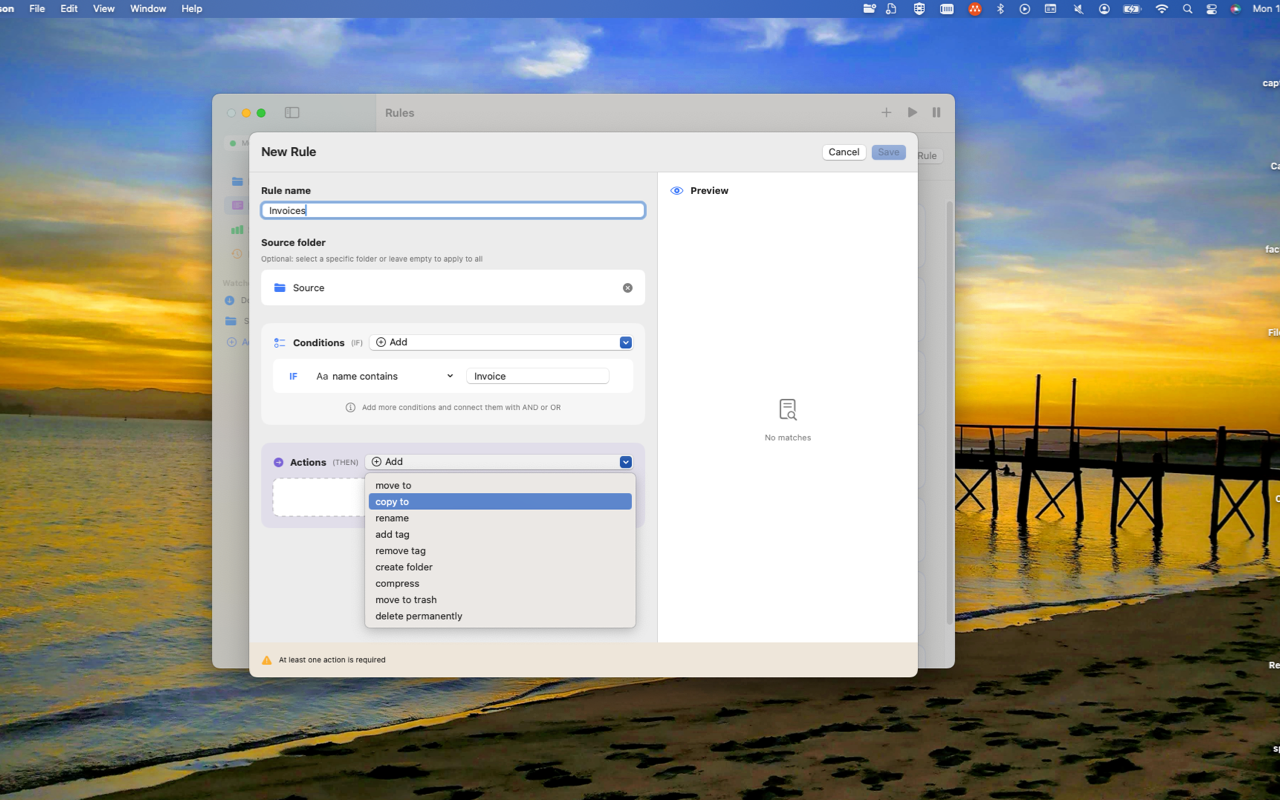Pause rule processing with the pause icon
Screen dimensions: 1280x800
point(936,112)
